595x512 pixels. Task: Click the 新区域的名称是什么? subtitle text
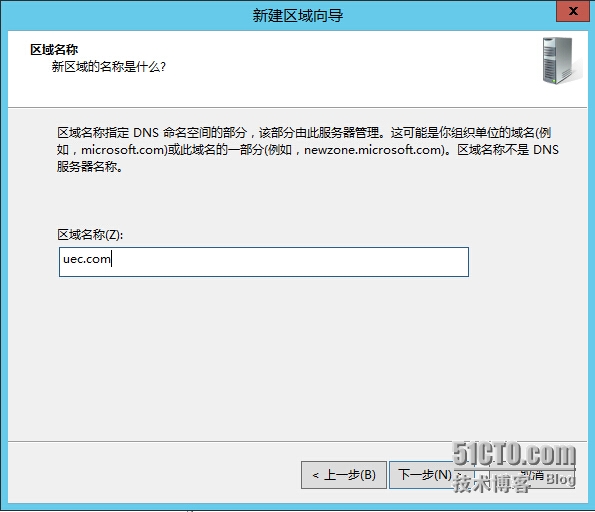pyautogui.click(x=109, y=67)
